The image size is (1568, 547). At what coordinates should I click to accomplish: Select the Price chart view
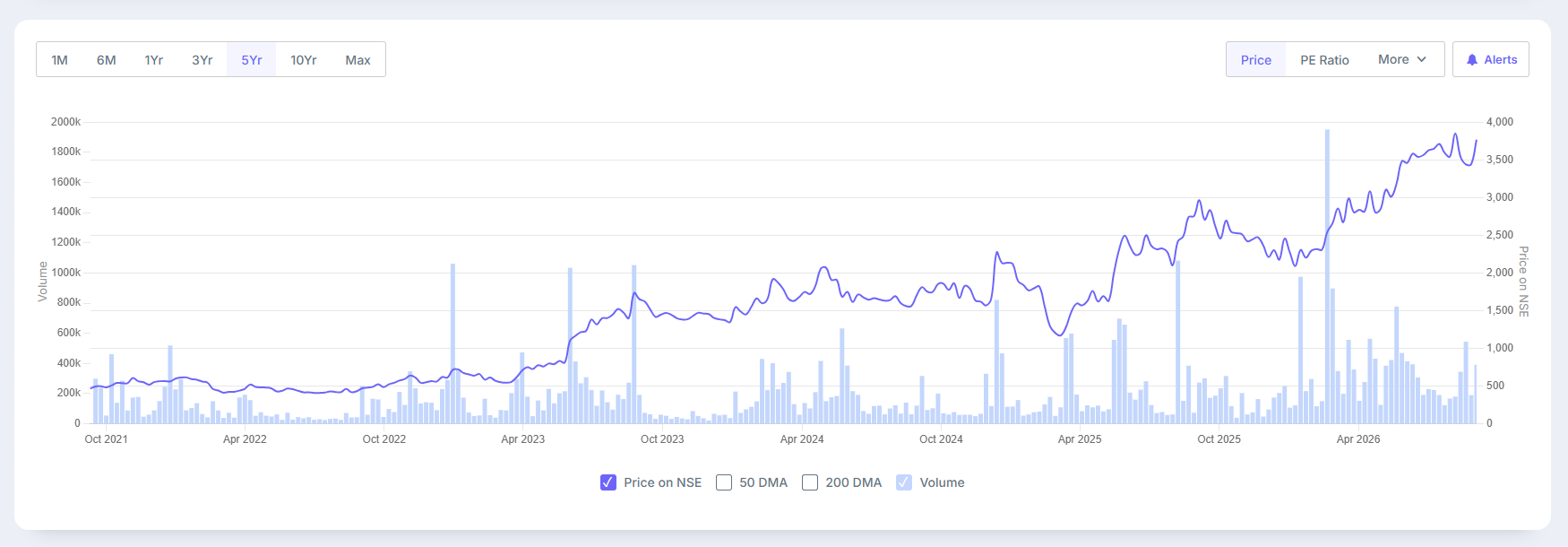pos(1256,60)
